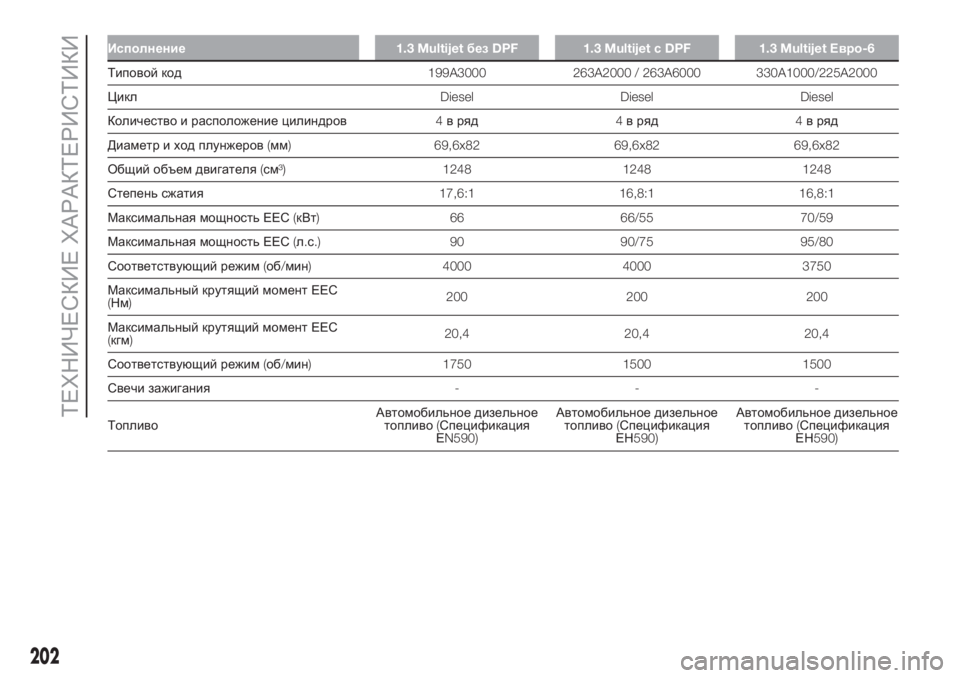Select the '1.3 Multijet без DPF' column header
The width and height of the screenshot is (960, 678).
[x=457, y=48]
